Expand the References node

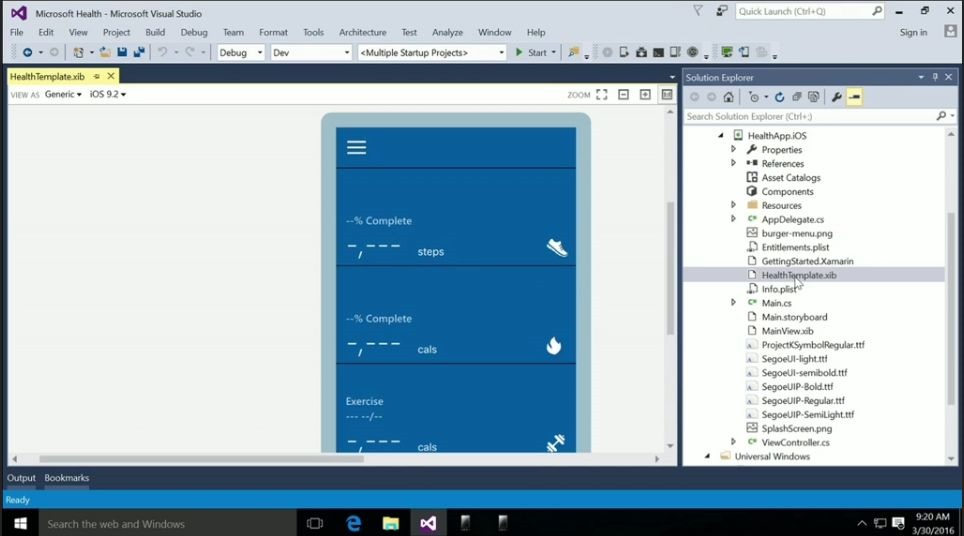733,163
